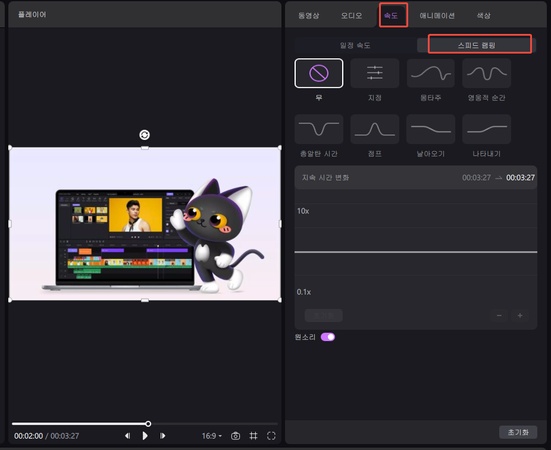Viewport: 551px width, 450px height.
Task: Click the top-left corner resize handle of preview
Action: 10,148
